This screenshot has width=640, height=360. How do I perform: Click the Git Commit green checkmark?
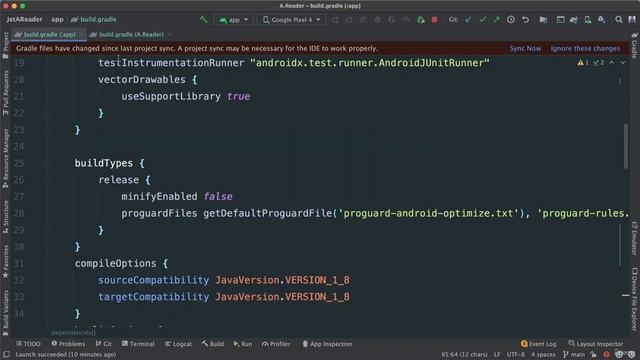482,20
